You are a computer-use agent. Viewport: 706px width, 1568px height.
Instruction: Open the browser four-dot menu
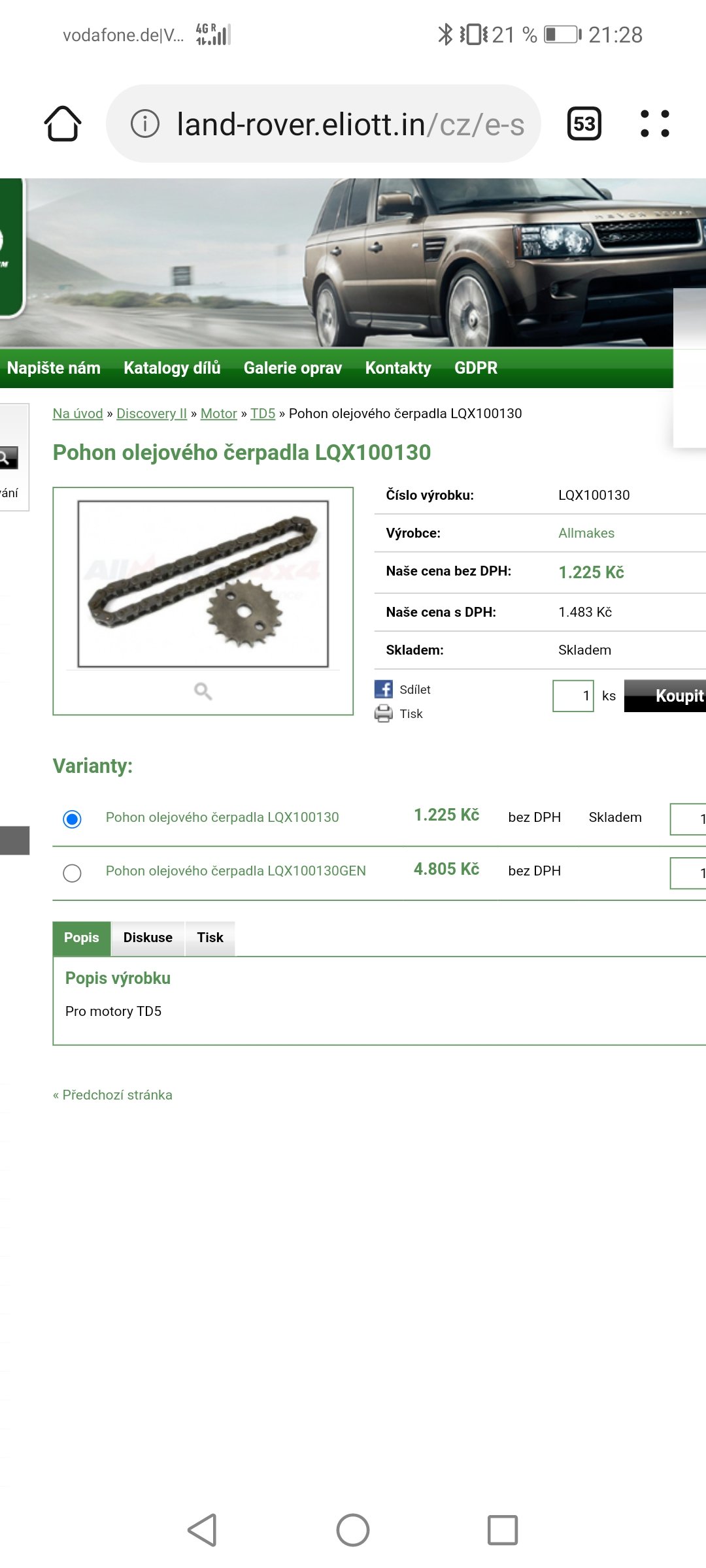(654, 123)
